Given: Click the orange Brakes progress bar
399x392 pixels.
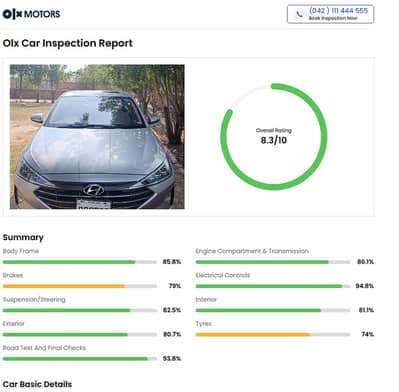Looking at the screenshot, I should click(80, 286).
